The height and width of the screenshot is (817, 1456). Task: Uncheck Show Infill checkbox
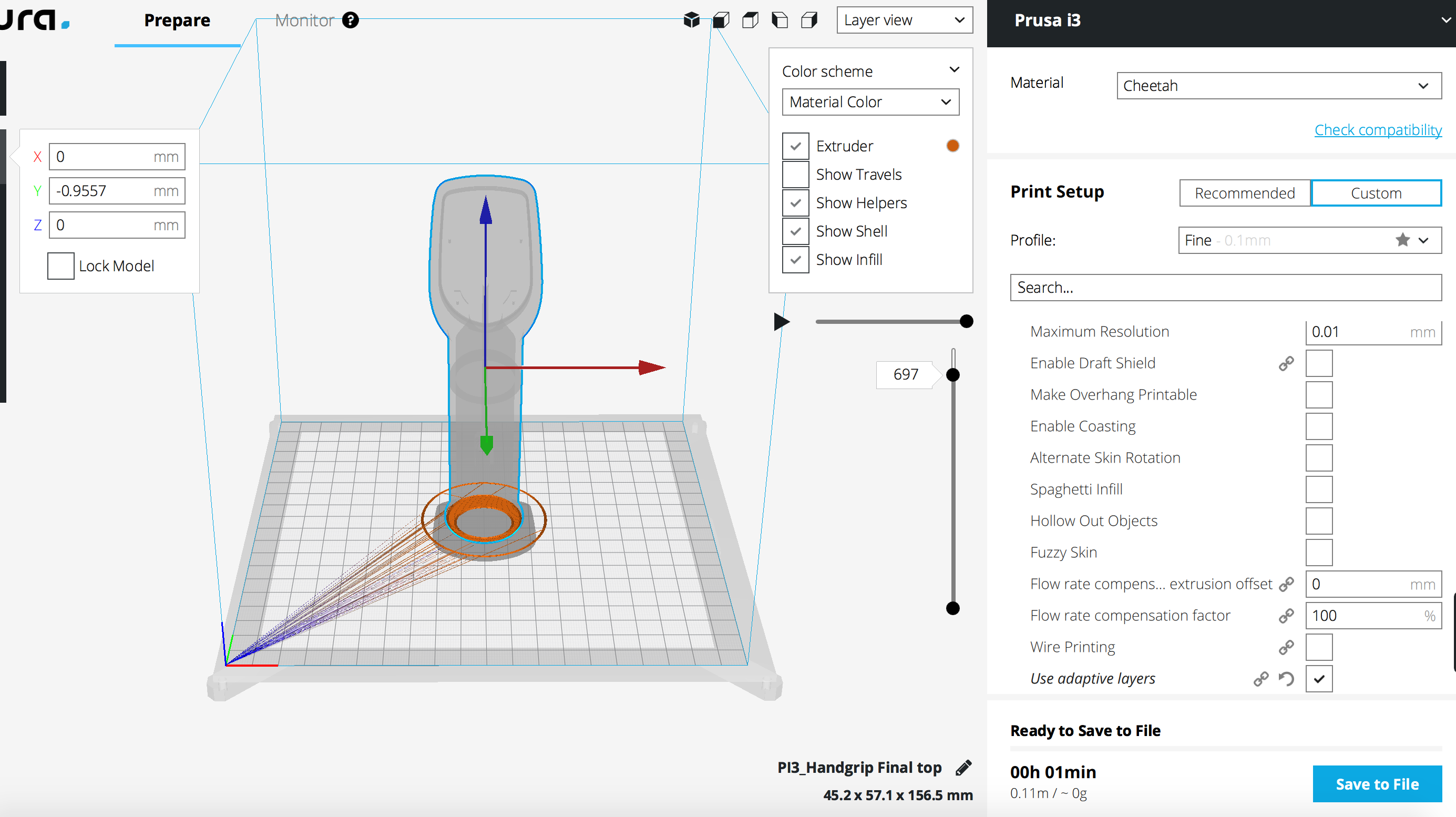795,260
